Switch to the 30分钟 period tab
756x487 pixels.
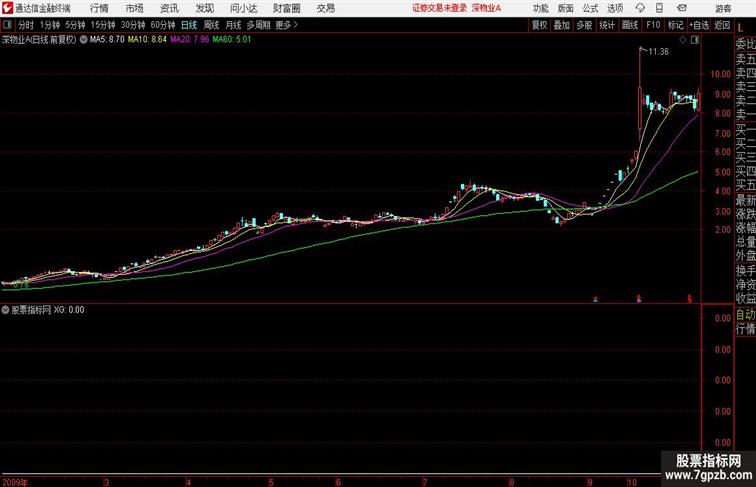pos(133,25)
